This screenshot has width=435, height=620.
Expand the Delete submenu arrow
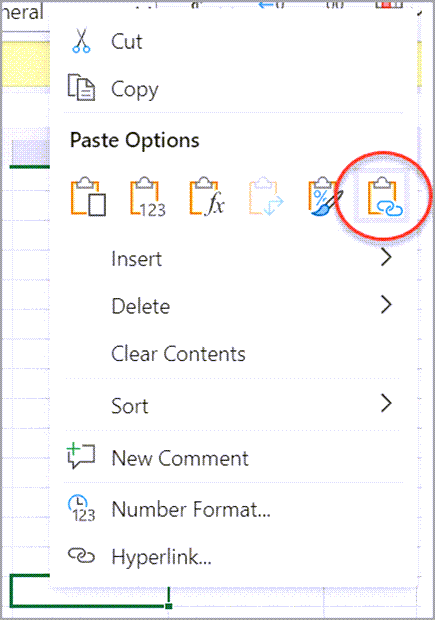[386, 305]
